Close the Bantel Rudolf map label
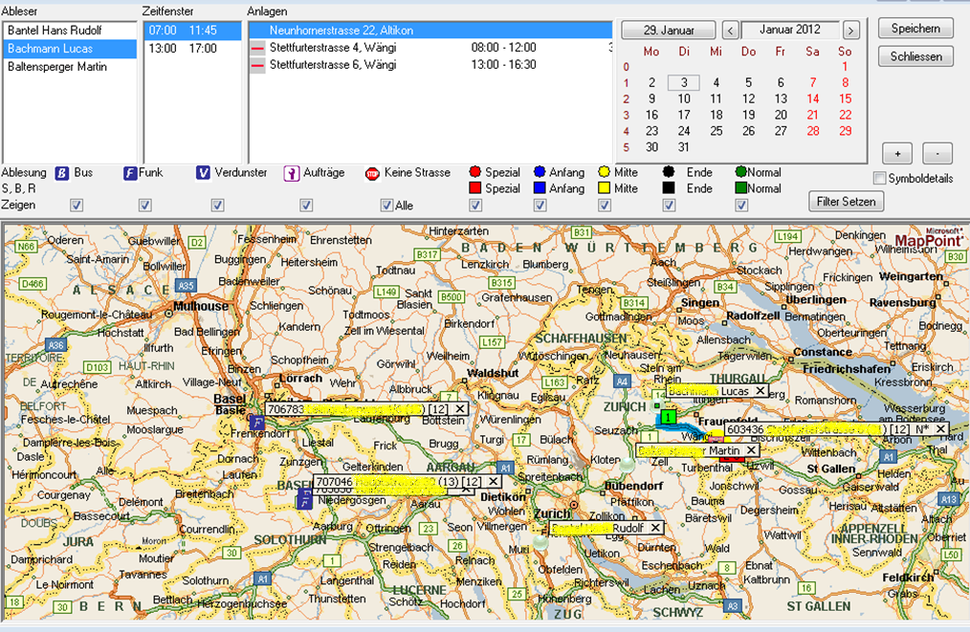Screen dimensions: 970x632 [x=655, y=527]
